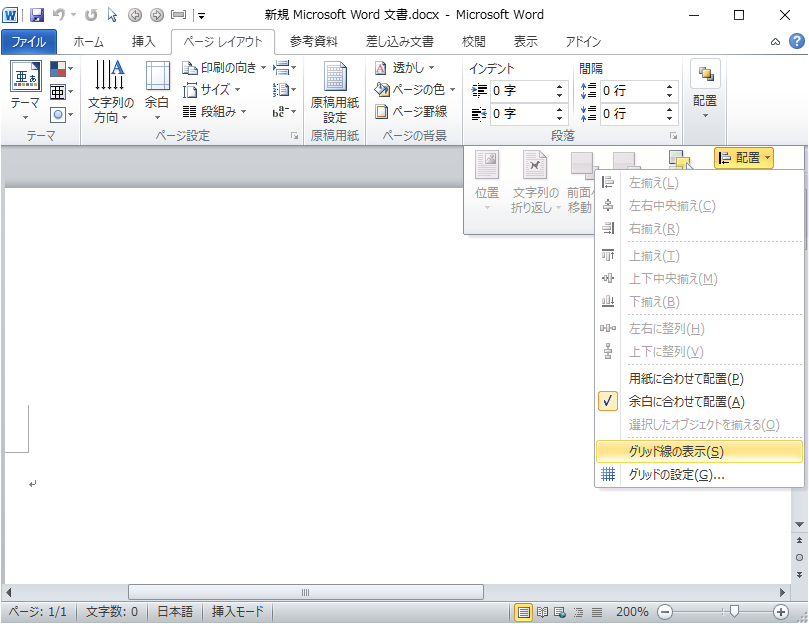This screenshot has width=809, height=624.
Task: Increase spacing before 0 行 stepper
Action: (x=669, y=86)
